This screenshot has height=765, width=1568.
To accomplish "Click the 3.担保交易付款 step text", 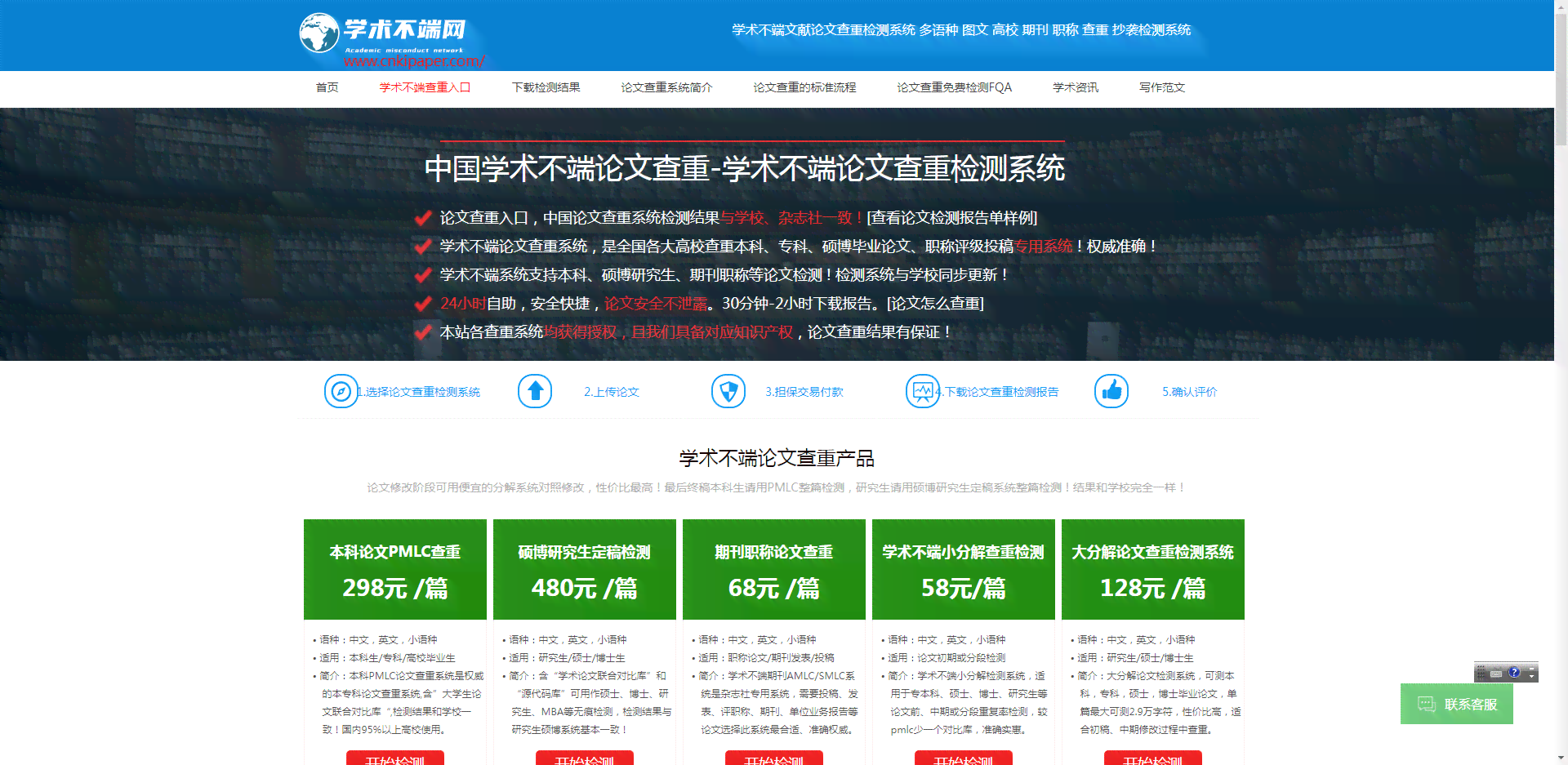I will [804, 392].
